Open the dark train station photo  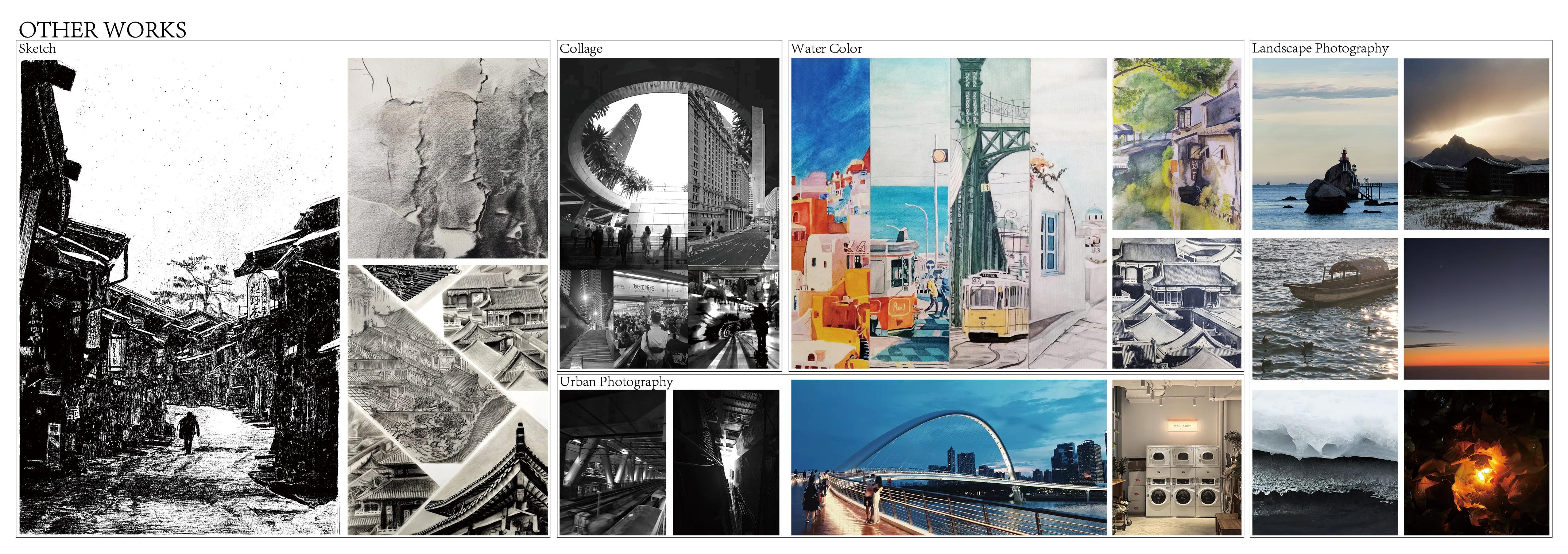pyautogui.click(x=612, y=463)
